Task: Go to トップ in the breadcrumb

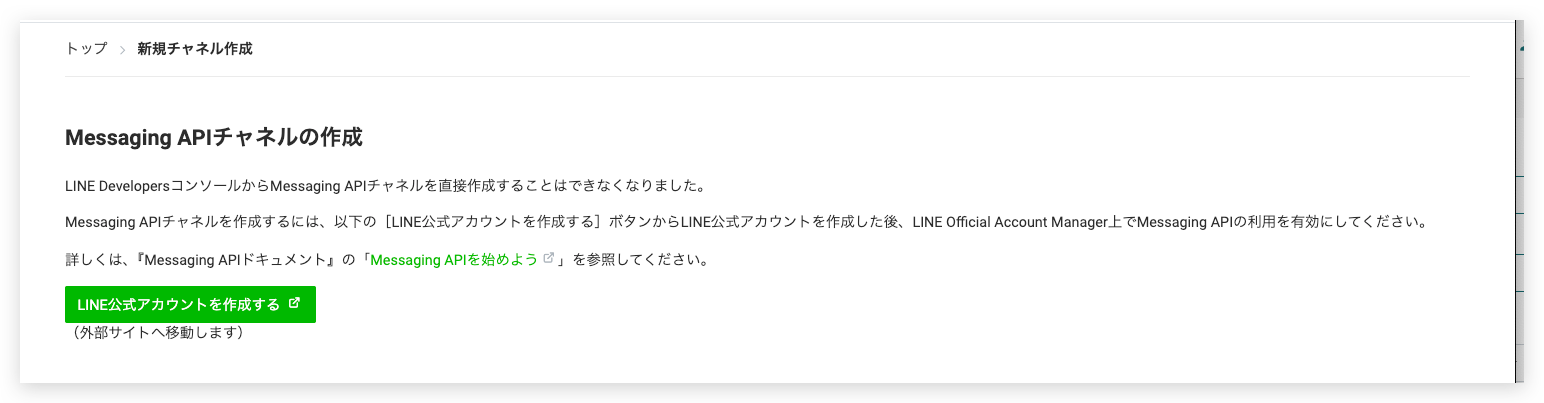Action: [86, 48]
